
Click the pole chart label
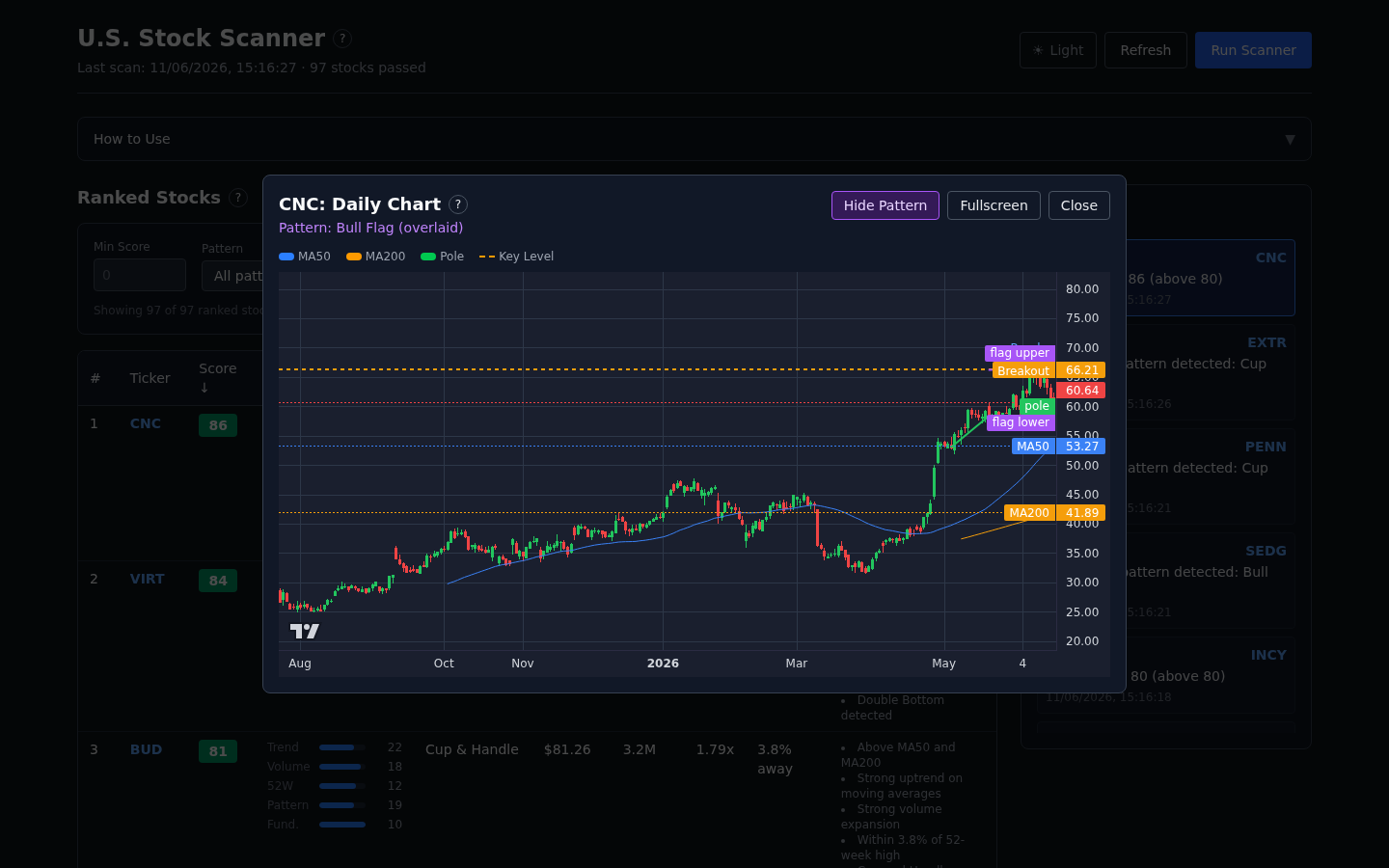tap(1037, 406)
